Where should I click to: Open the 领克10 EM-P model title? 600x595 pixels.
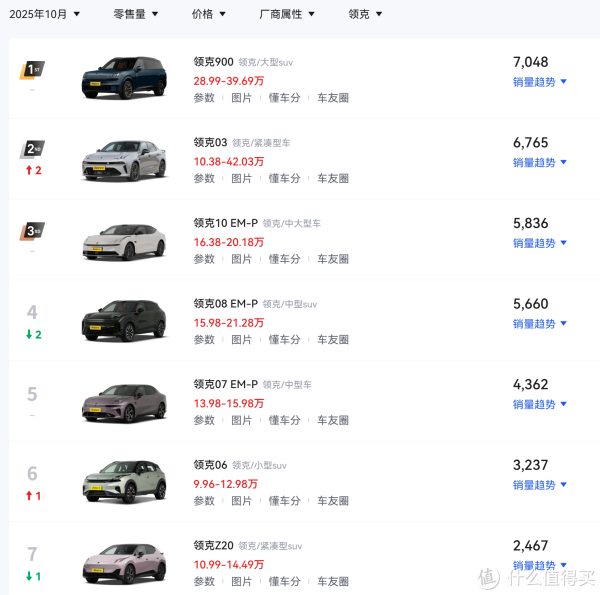click(225, 223)
